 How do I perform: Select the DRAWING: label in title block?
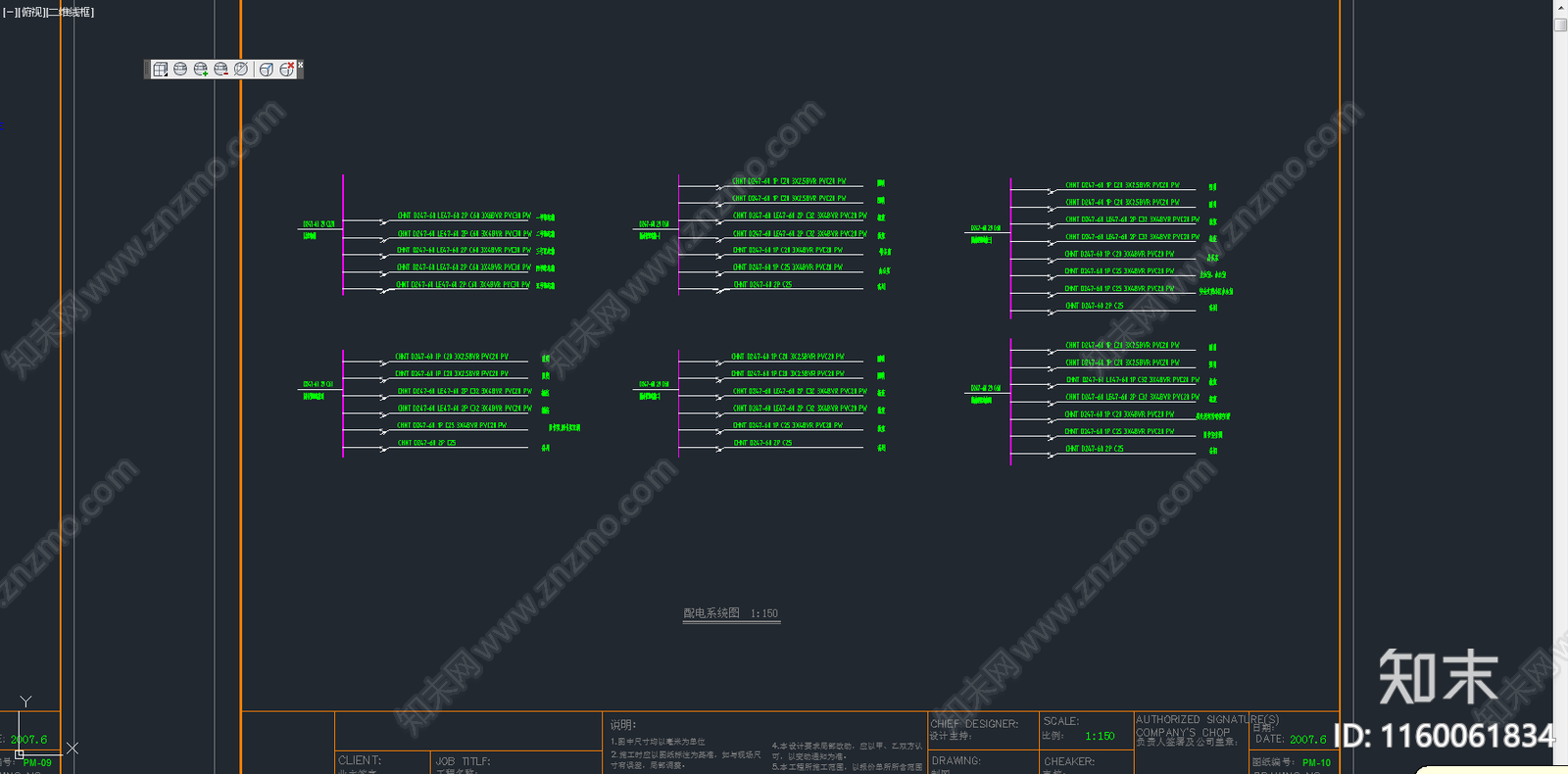point(955,761)
